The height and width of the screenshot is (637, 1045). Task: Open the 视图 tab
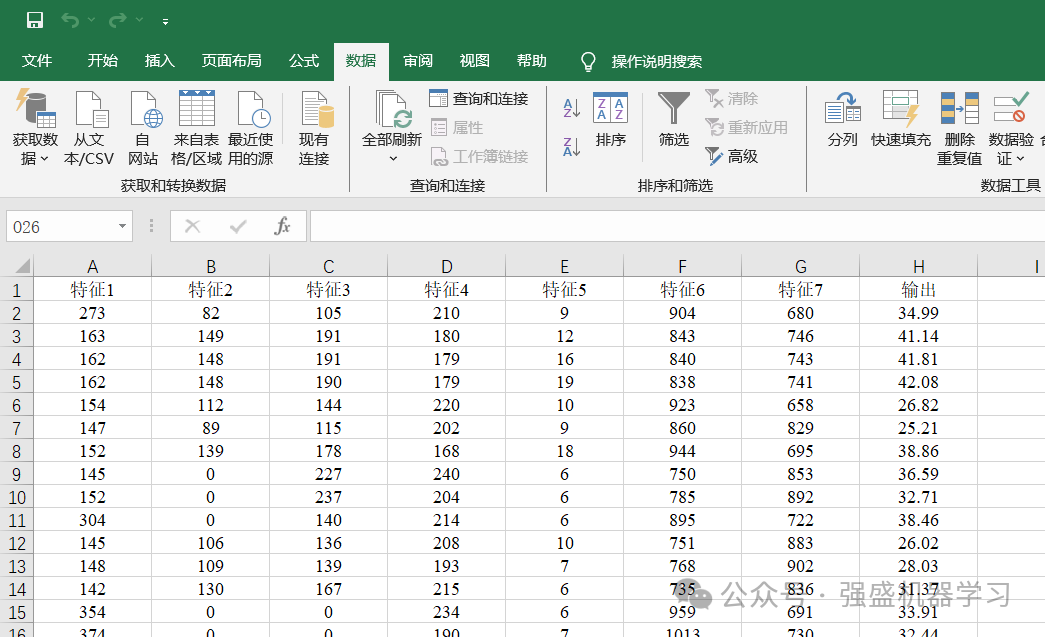(475, 61)
